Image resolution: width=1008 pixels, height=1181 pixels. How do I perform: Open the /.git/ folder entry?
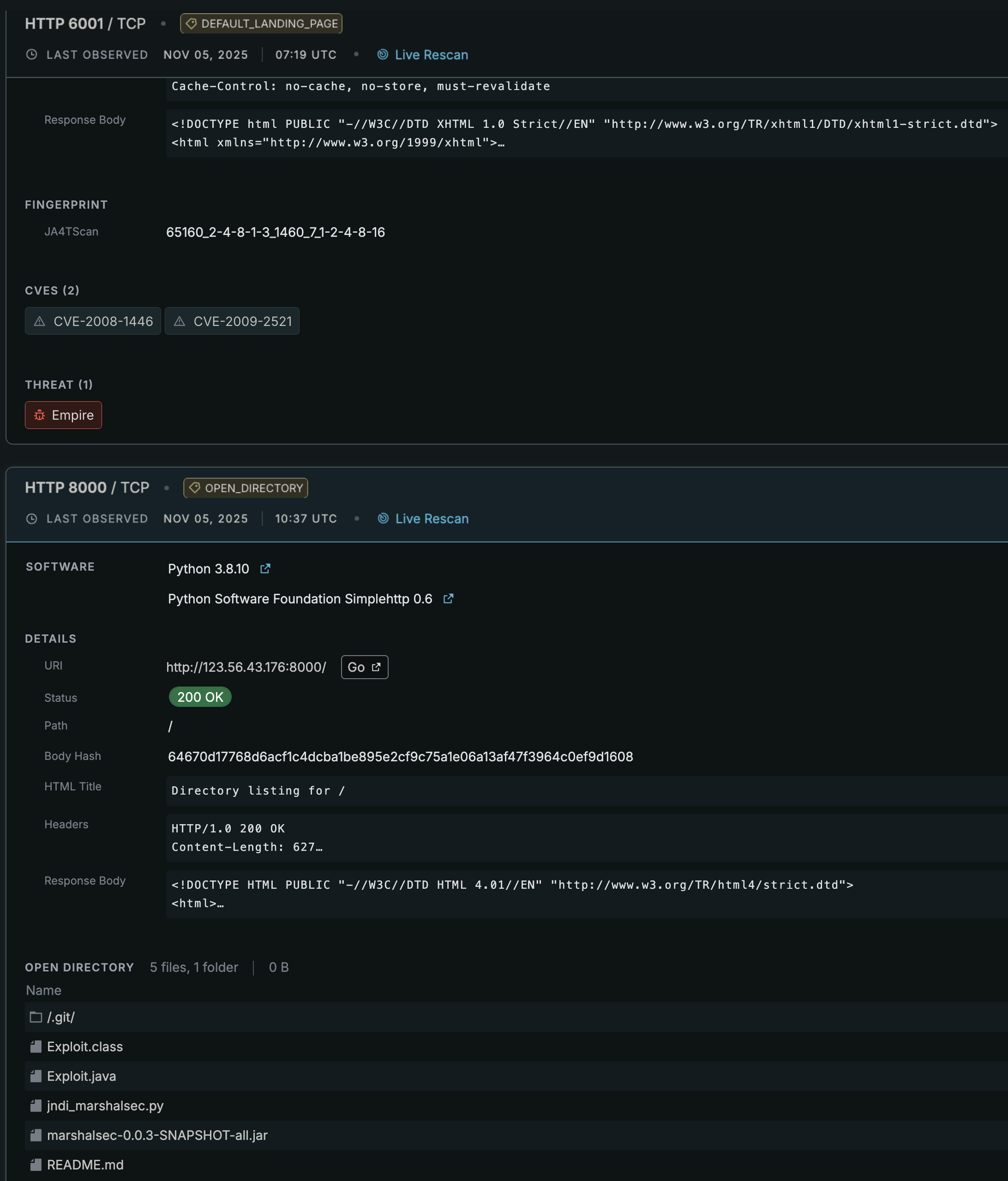[60, 1018]
